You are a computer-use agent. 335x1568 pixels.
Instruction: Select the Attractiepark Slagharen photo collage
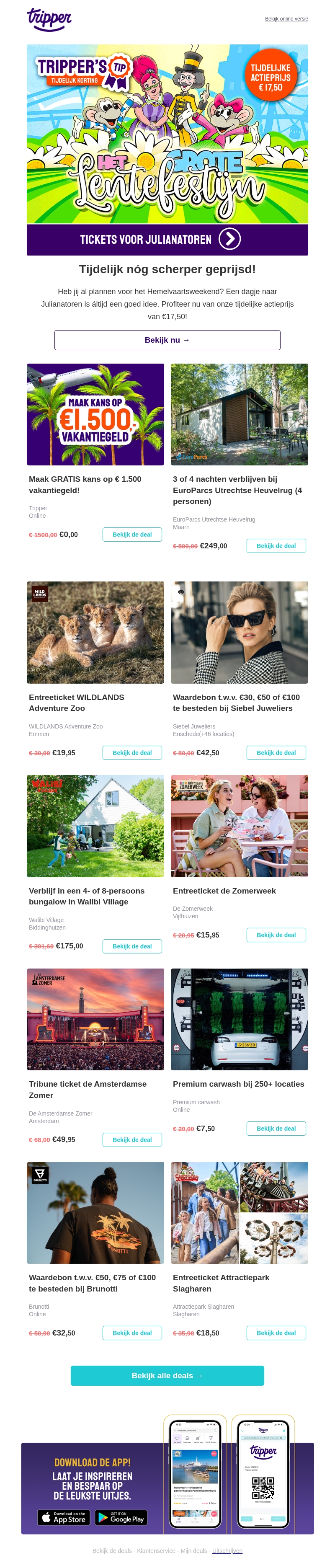click(x=240, y=1212)
